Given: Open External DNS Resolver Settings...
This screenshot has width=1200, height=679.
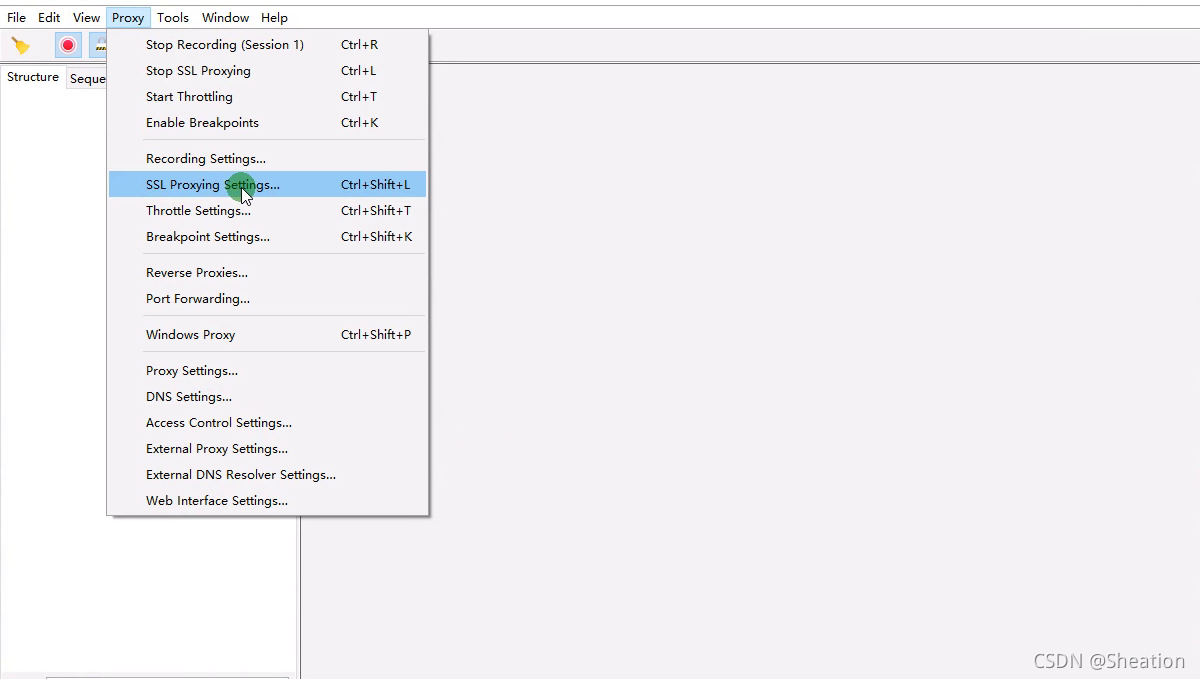Looking at the screenshot, I should tap(268, 475).
